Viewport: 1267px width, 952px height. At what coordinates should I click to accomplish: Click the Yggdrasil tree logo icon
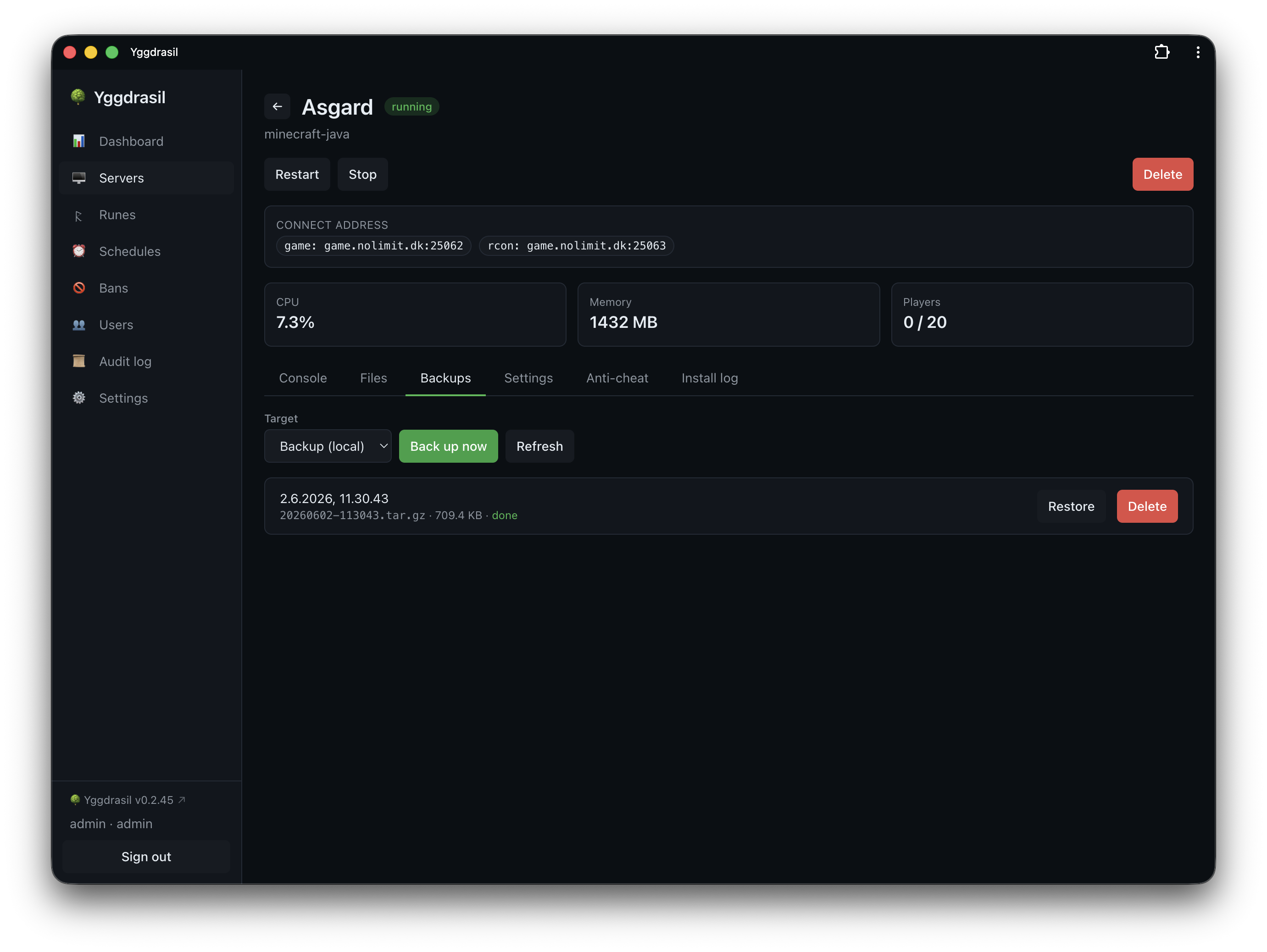78,97
